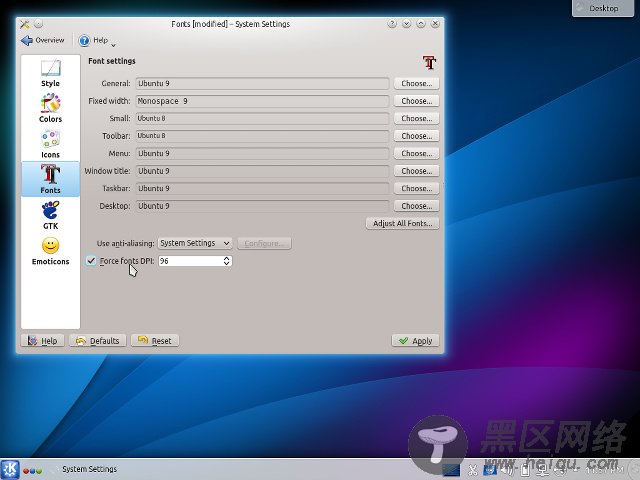The width and height of the screenshot is (640, 480).
Task: Click Adjust All Fonts button
Action: [x=402, y=223]
